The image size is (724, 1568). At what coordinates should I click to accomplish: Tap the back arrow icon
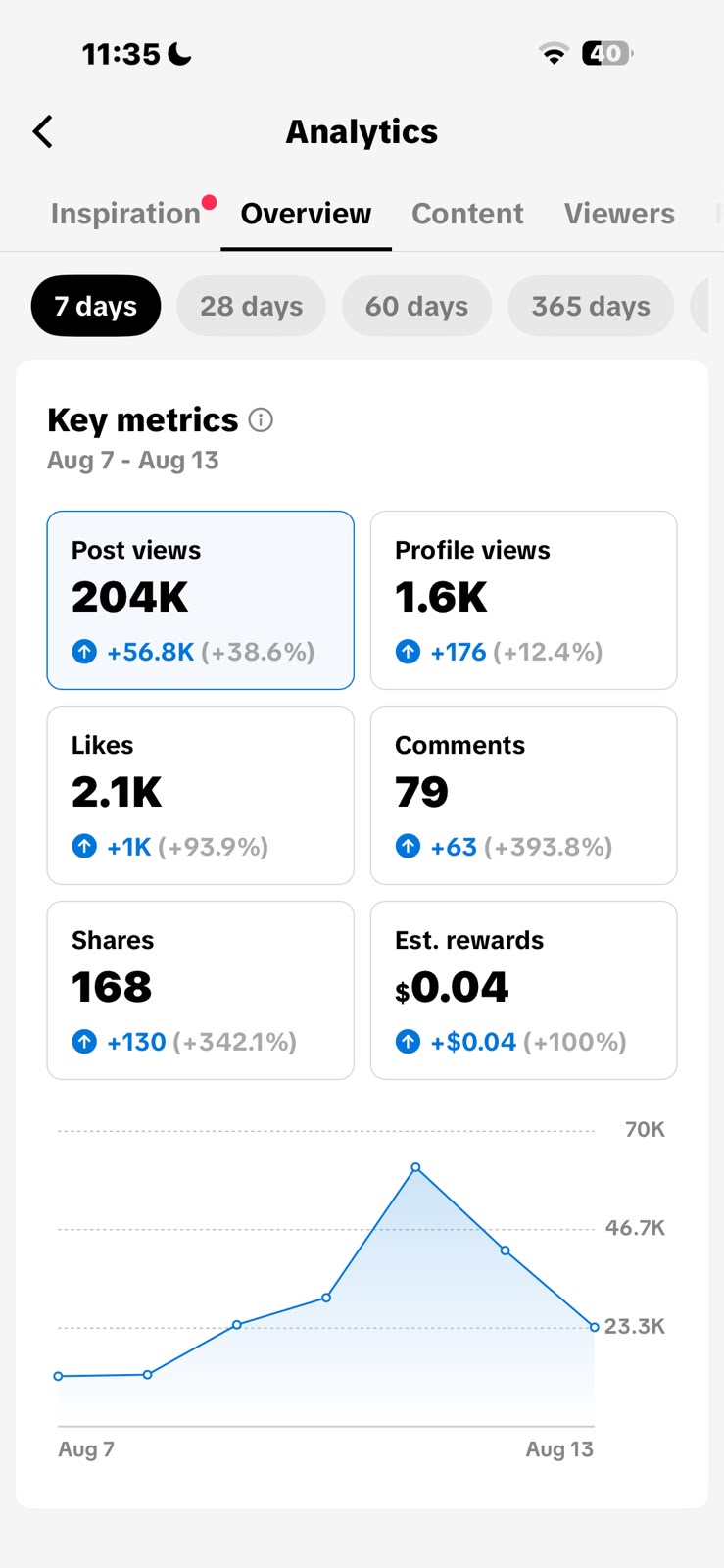pos(42,131)
